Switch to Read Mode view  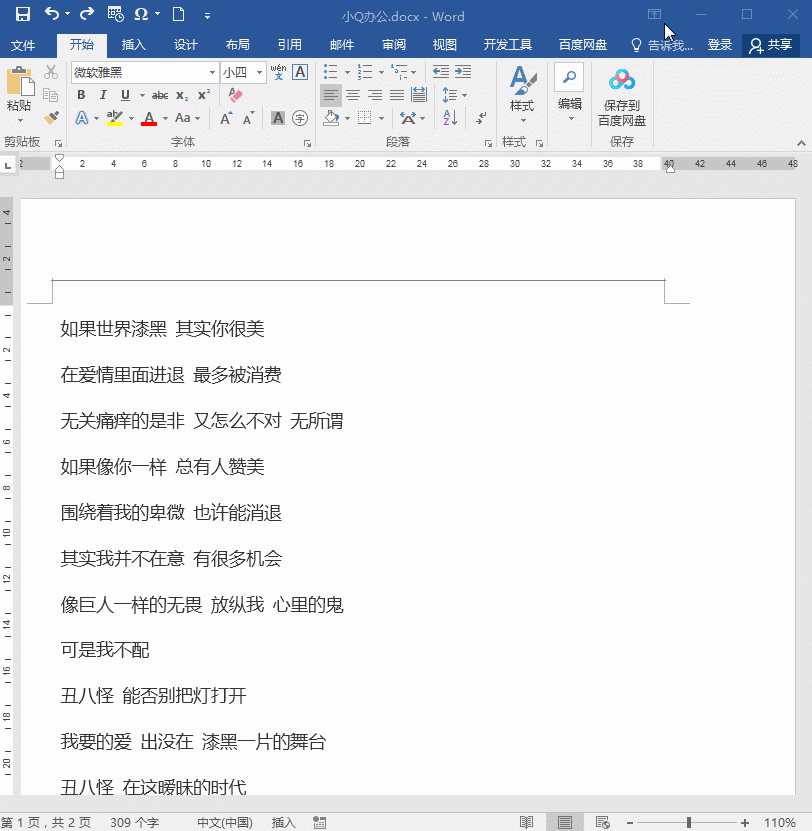[x=526, y=822]
